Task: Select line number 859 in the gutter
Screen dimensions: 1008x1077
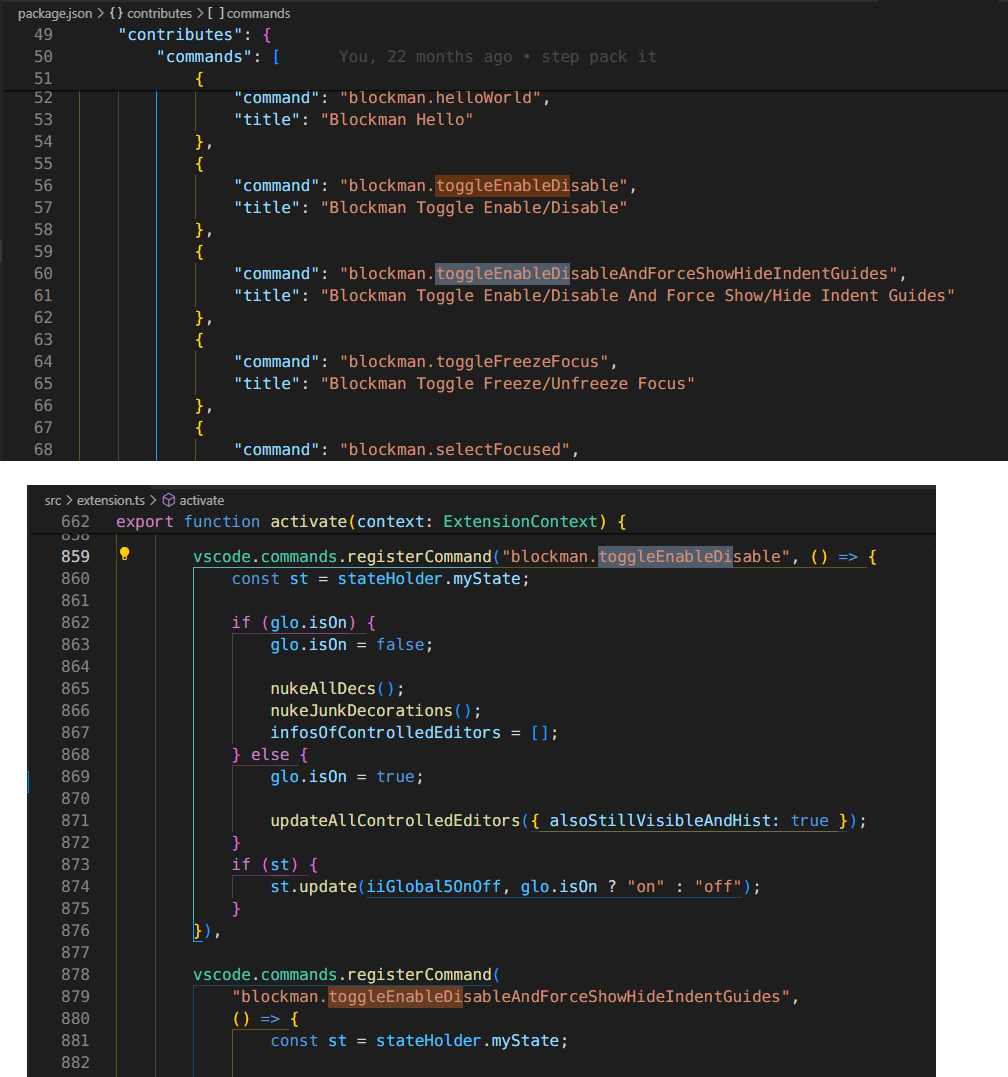Action: (x=74, y=556)
